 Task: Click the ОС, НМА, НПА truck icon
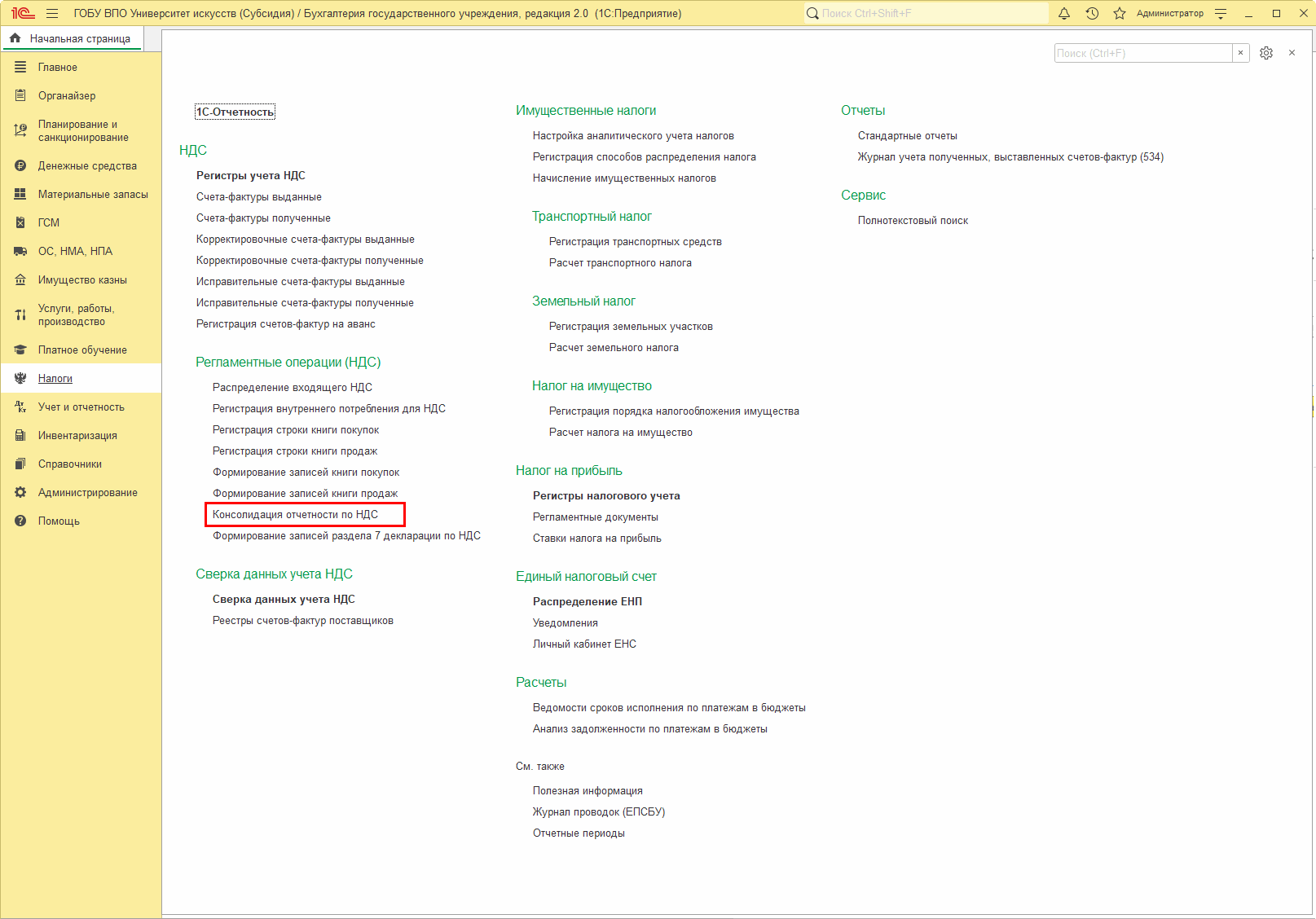(x=20, y=252)
